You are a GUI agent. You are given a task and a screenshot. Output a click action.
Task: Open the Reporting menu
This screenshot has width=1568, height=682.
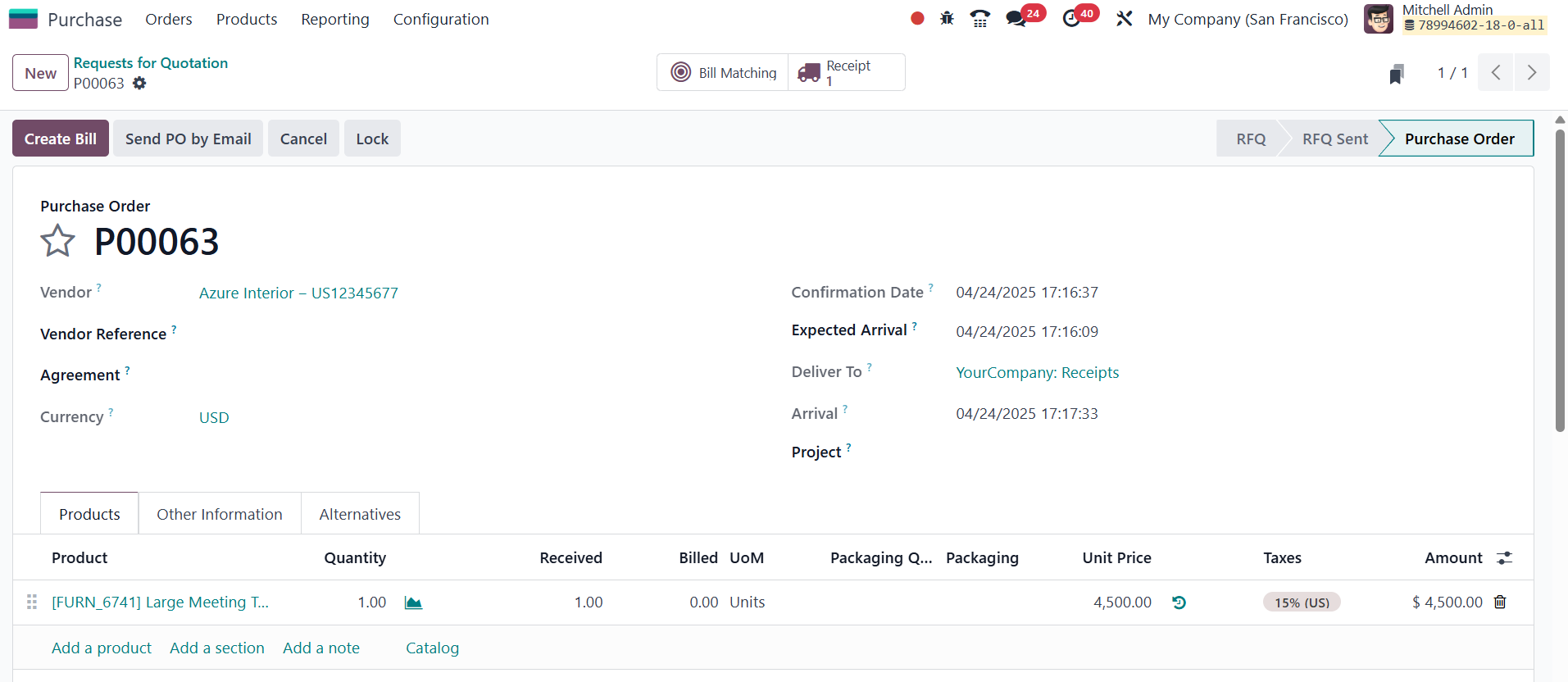click(x=334, y=19)
